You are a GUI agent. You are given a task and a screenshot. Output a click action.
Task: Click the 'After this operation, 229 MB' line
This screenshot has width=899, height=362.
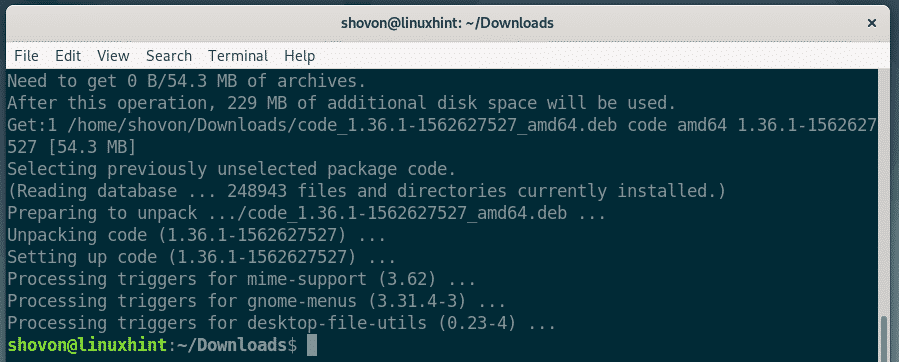pos(342,104)
